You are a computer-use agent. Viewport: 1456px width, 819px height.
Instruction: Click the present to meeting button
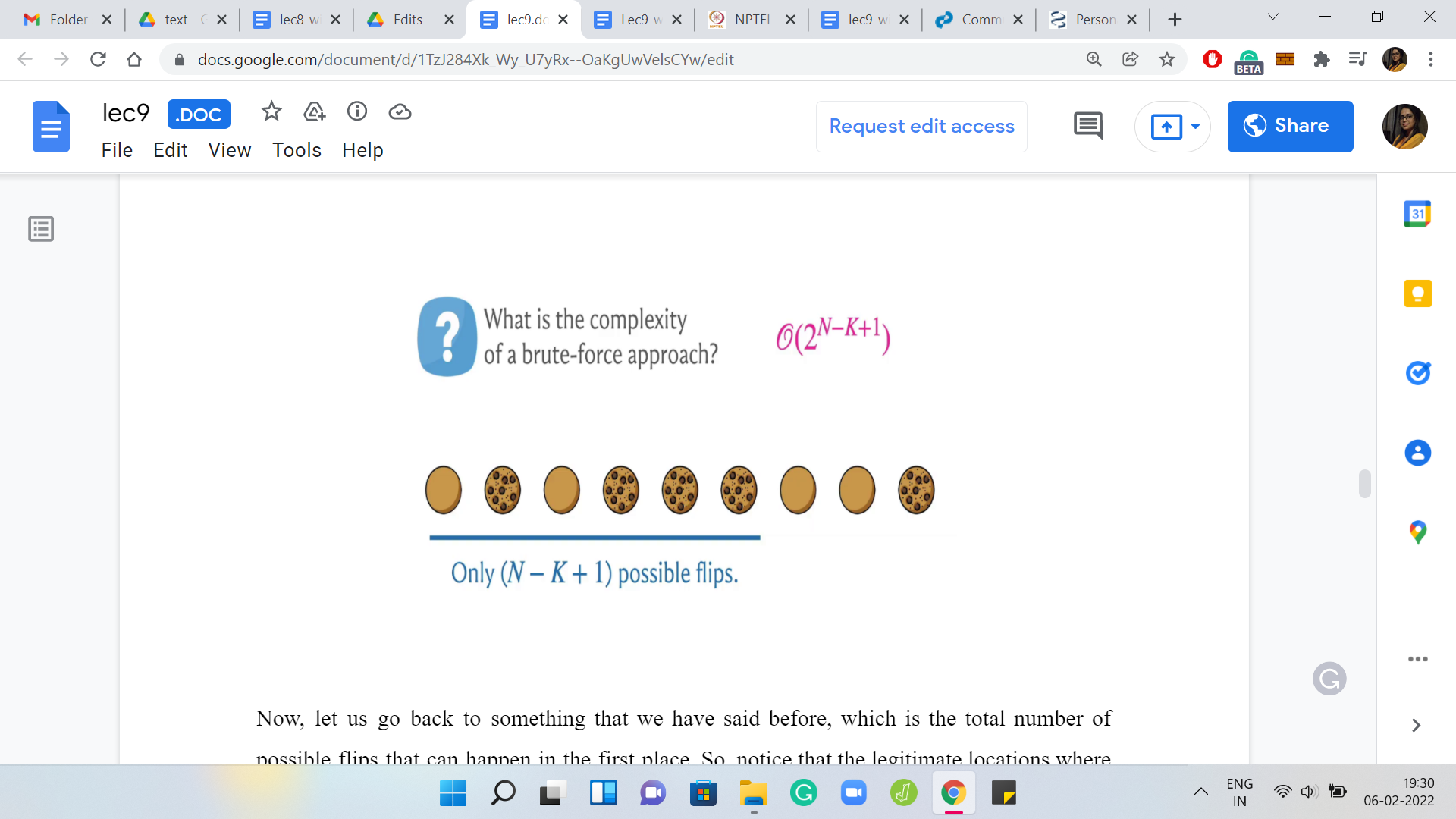[1166, 126]
